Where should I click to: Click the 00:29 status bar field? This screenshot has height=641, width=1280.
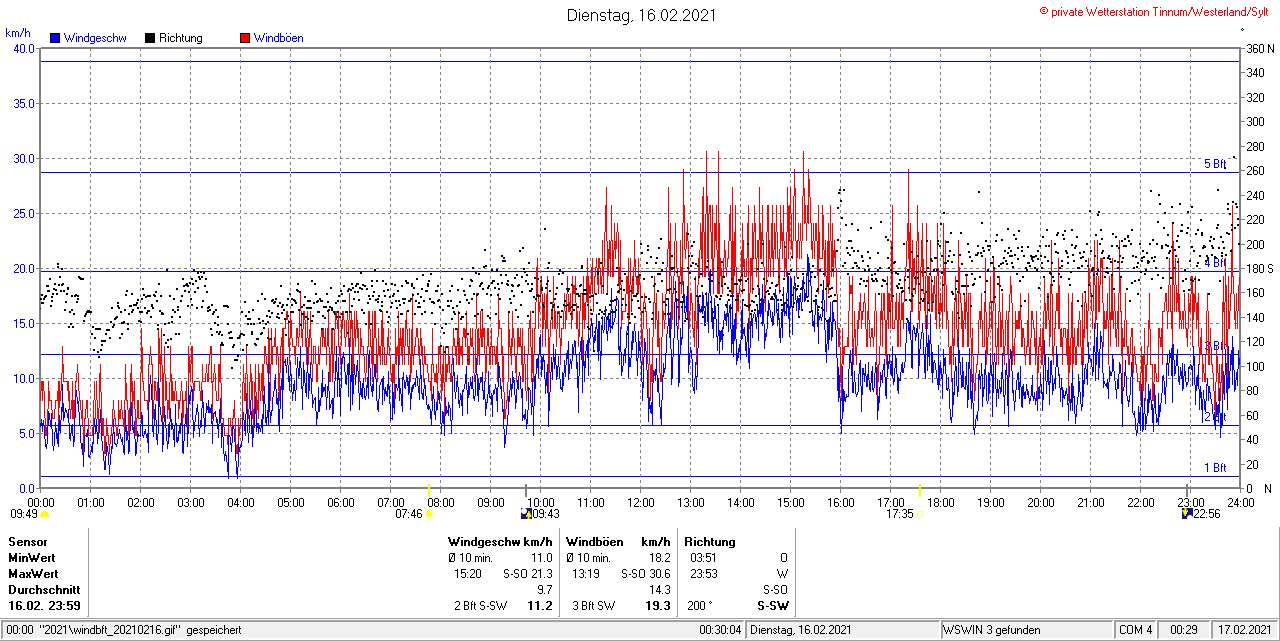pos(1185,630)
